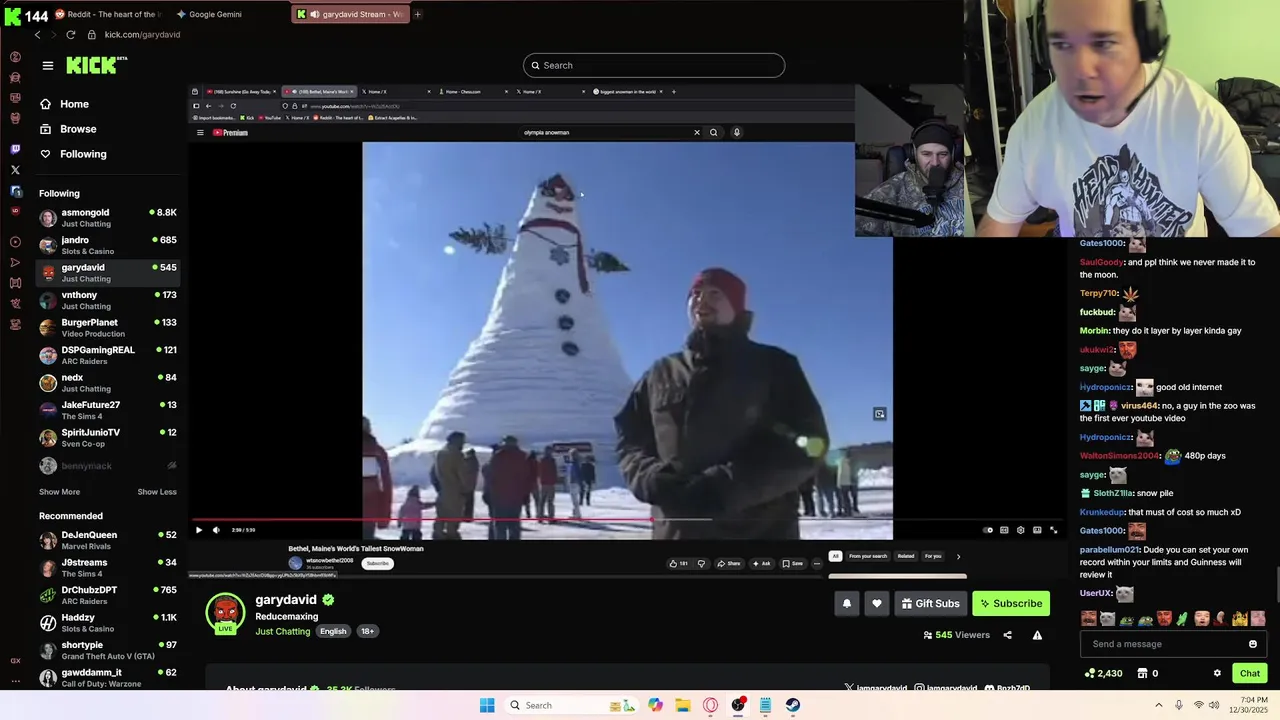Collapse following list with Show Less

pos(157,492)
